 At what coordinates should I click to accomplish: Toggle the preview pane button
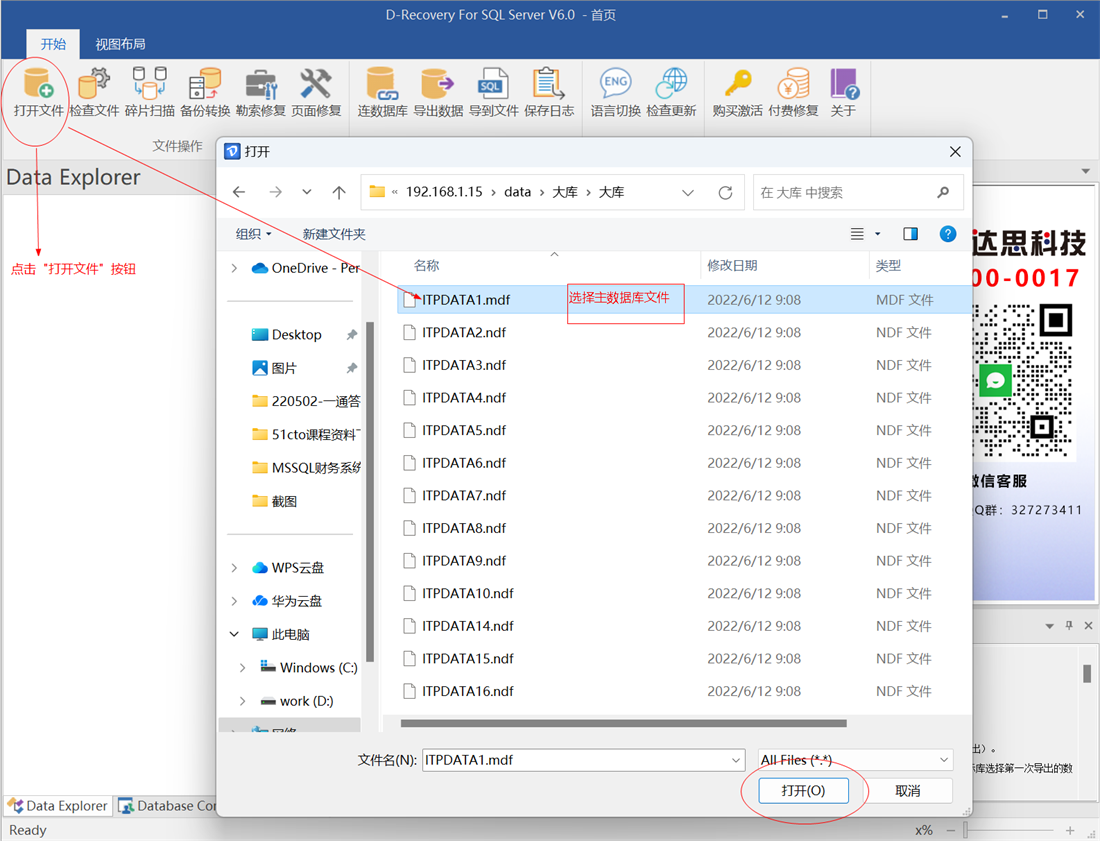click(x=911, y=234)
